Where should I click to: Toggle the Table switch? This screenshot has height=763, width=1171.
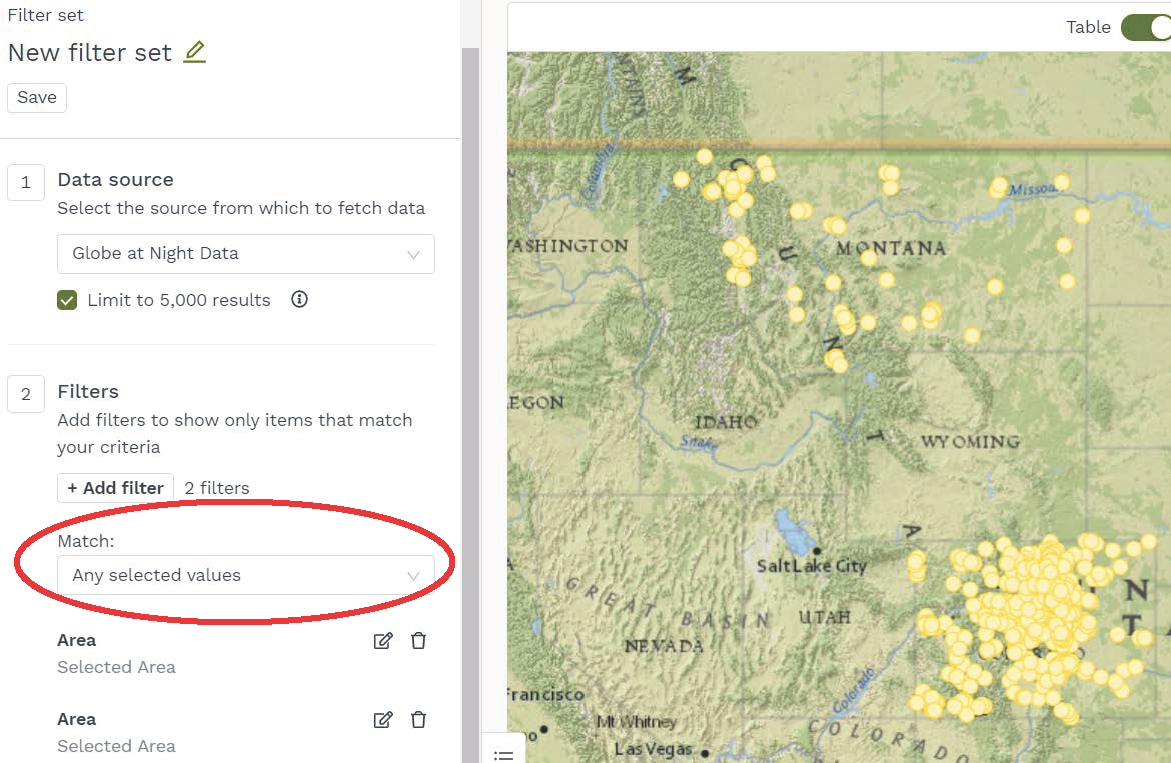(1146, 27)
